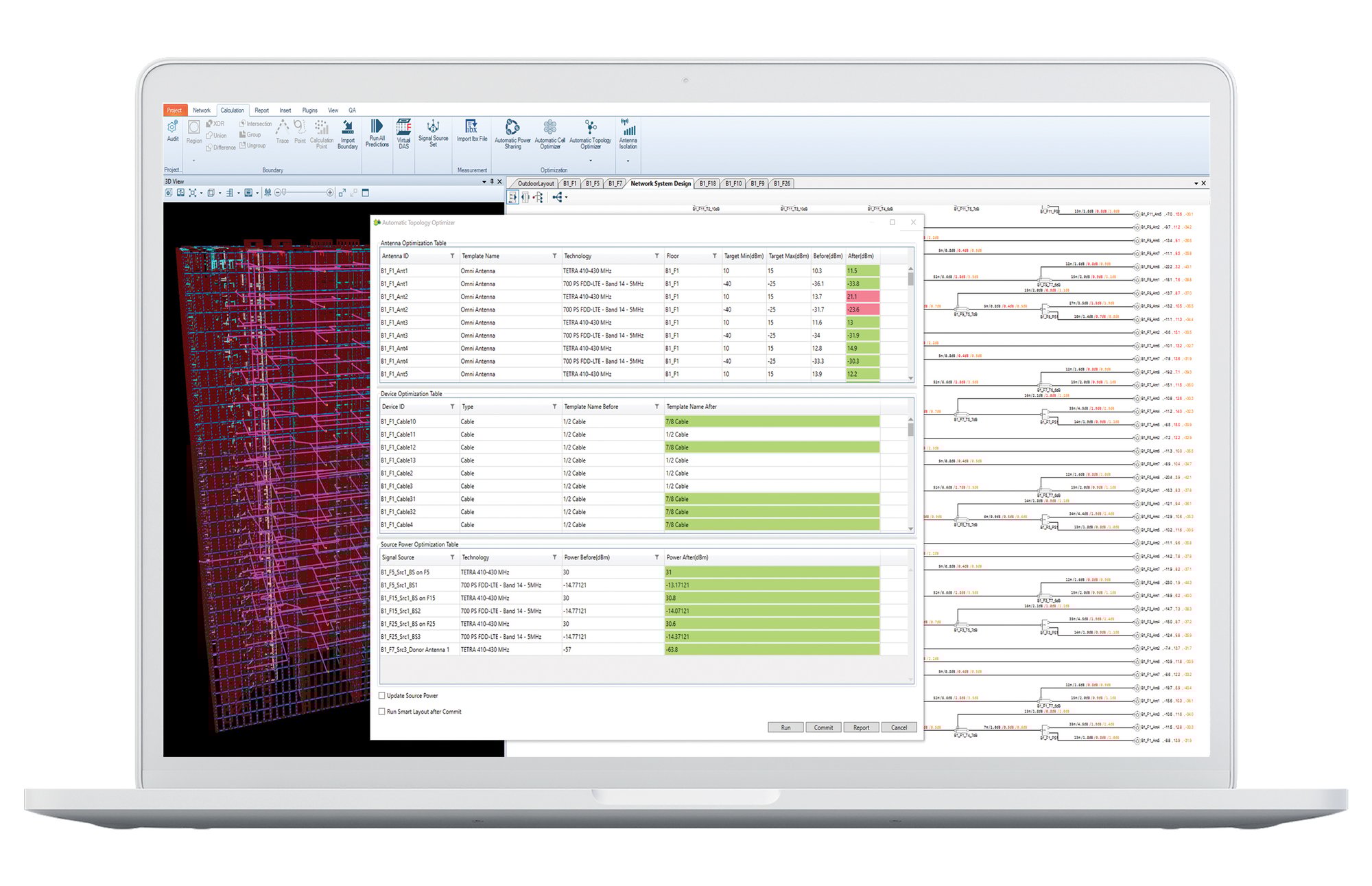Open the Floor column filter
The width and height of the screenshot is (1372, 886).
pyautogui.click(x=714, y=256)
